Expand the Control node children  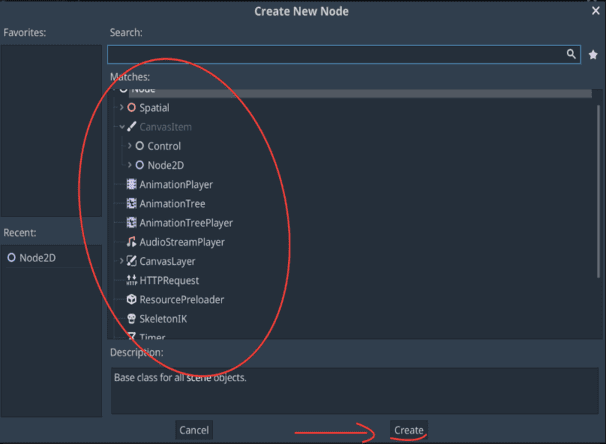pyautogui.click(x=130, y=146)
